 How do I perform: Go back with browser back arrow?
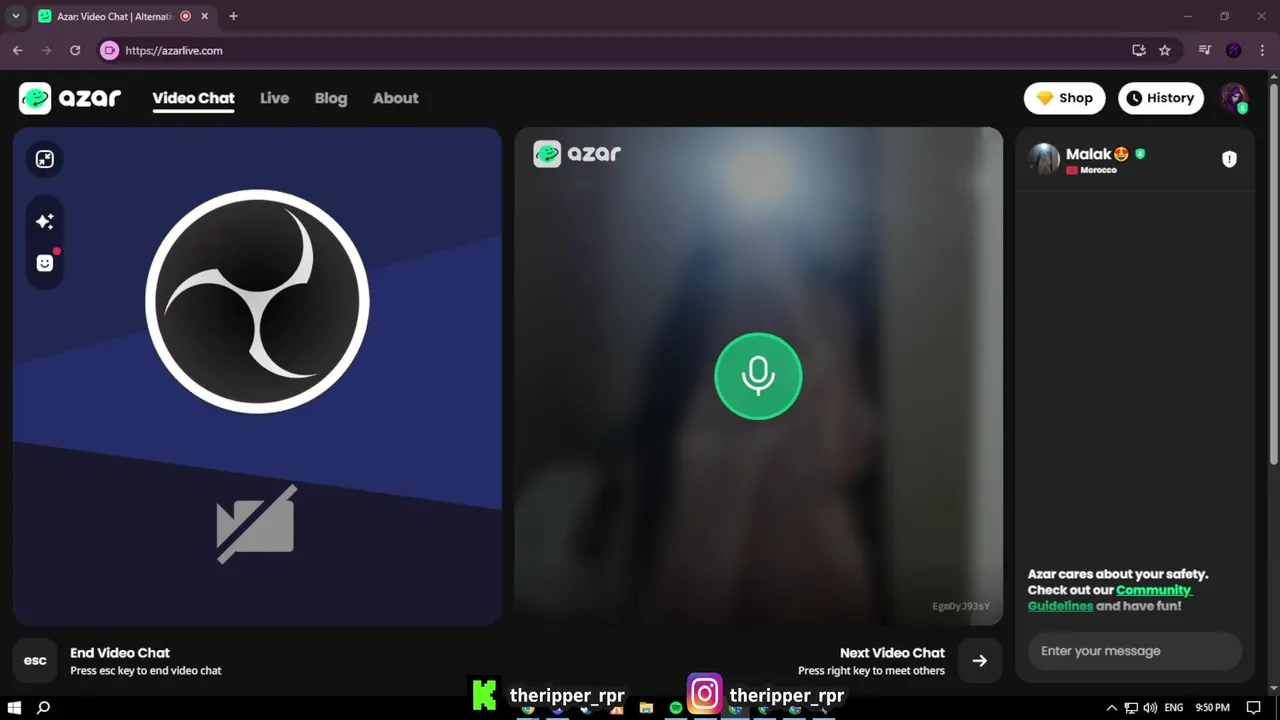(x=18, y=50)
